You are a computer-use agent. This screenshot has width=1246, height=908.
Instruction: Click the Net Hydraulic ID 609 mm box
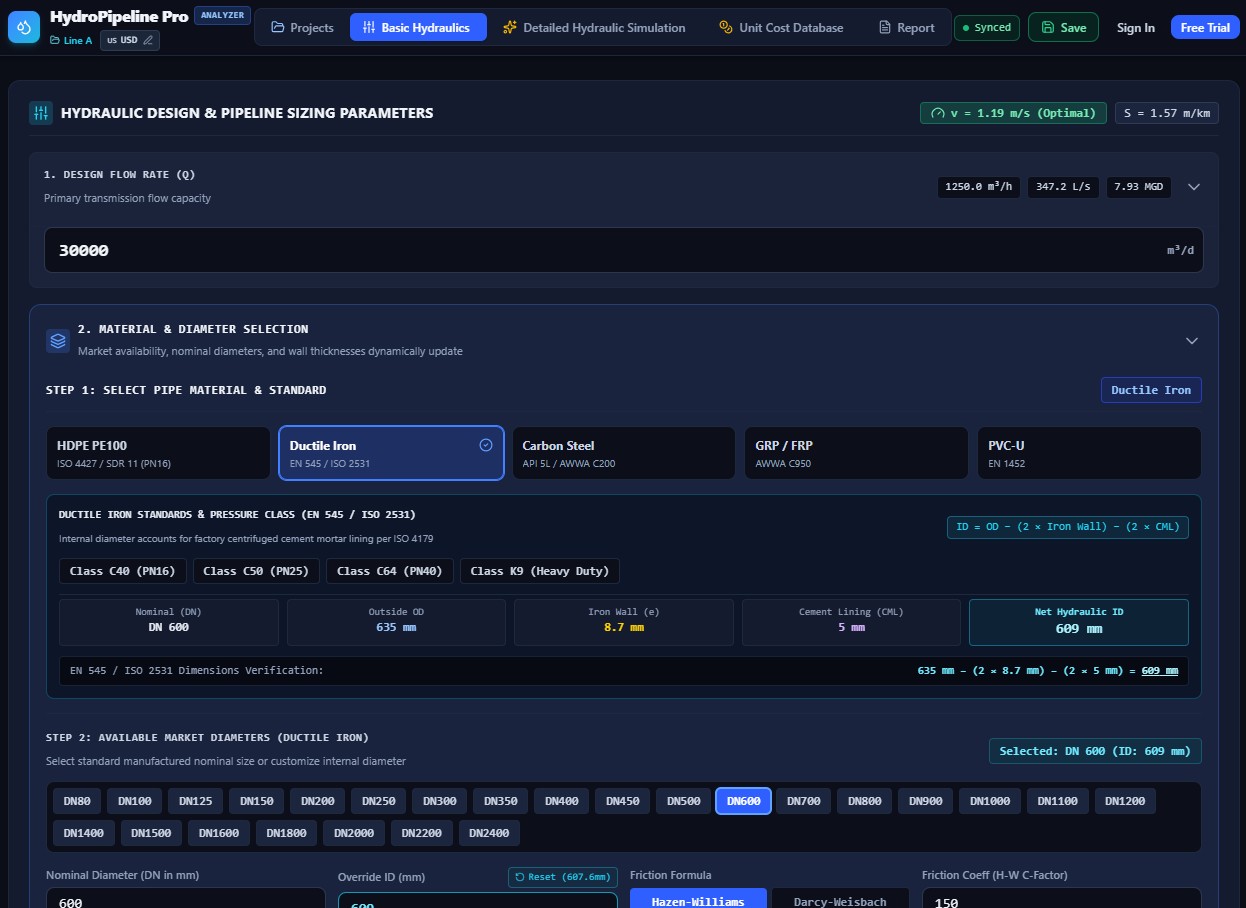(x=1078, y=622)
